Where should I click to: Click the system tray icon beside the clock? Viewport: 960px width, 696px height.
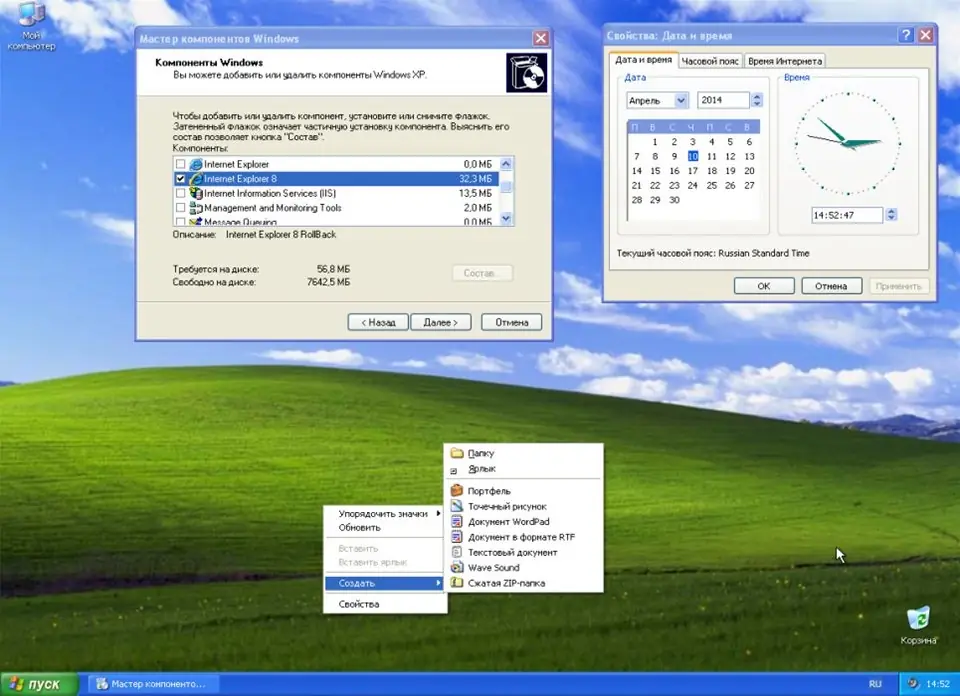click(x=913, y=684)
